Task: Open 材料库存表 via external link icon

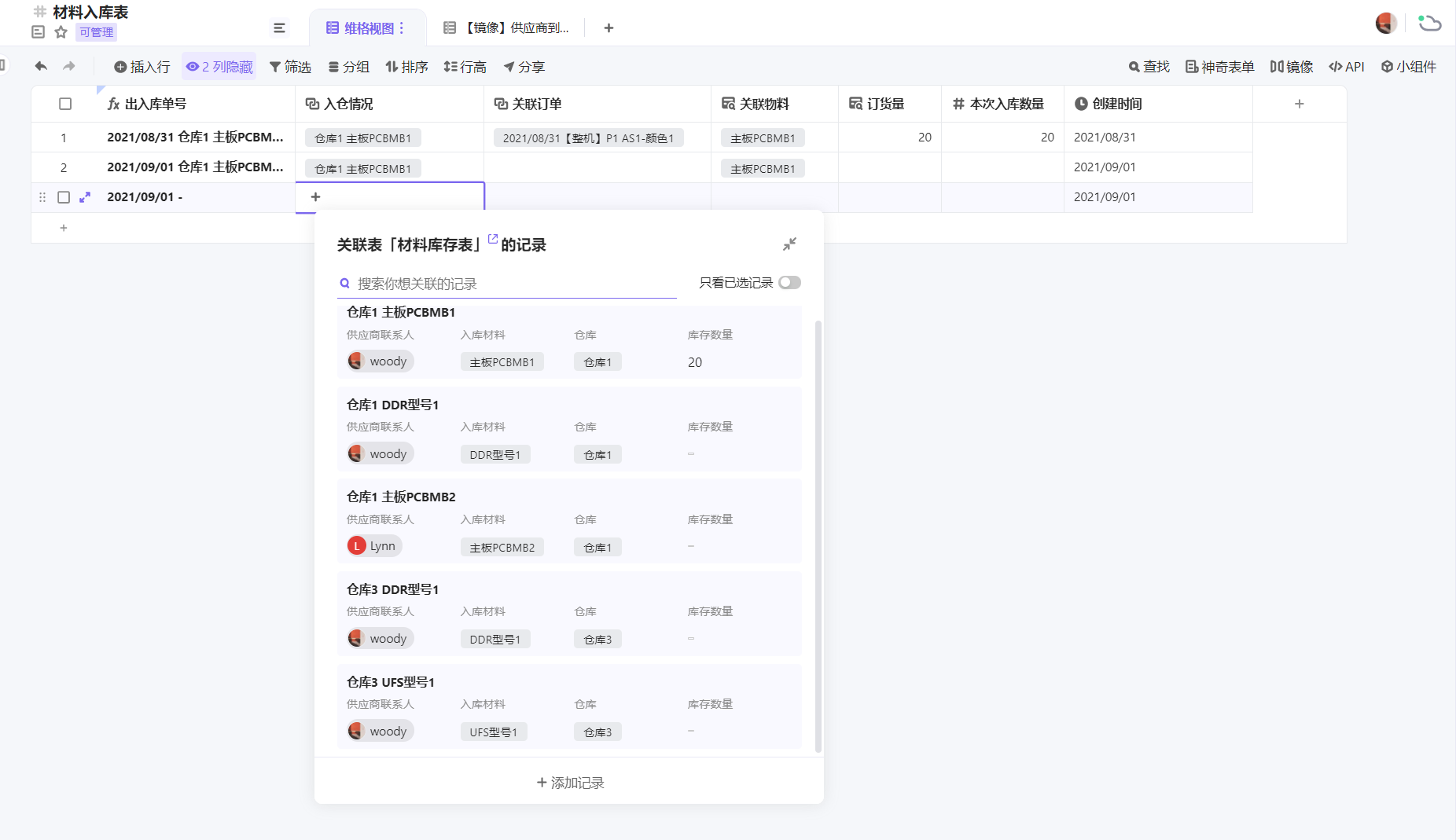Action: (x=493, y=239)
